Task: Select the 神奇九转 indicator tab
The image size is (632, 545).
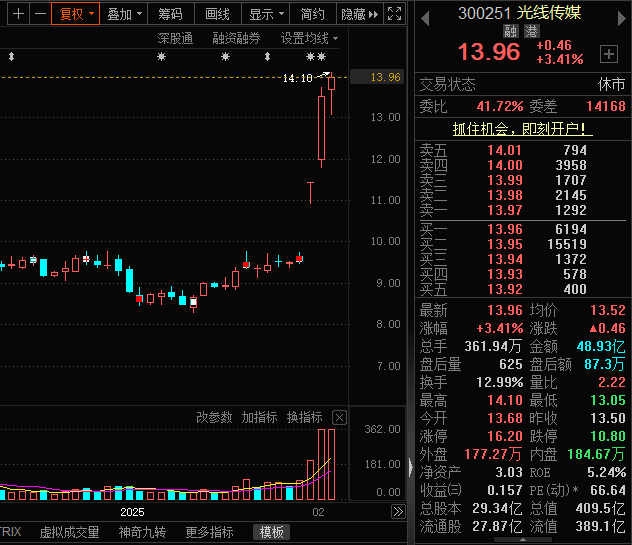Action: (x=143, y=532)
